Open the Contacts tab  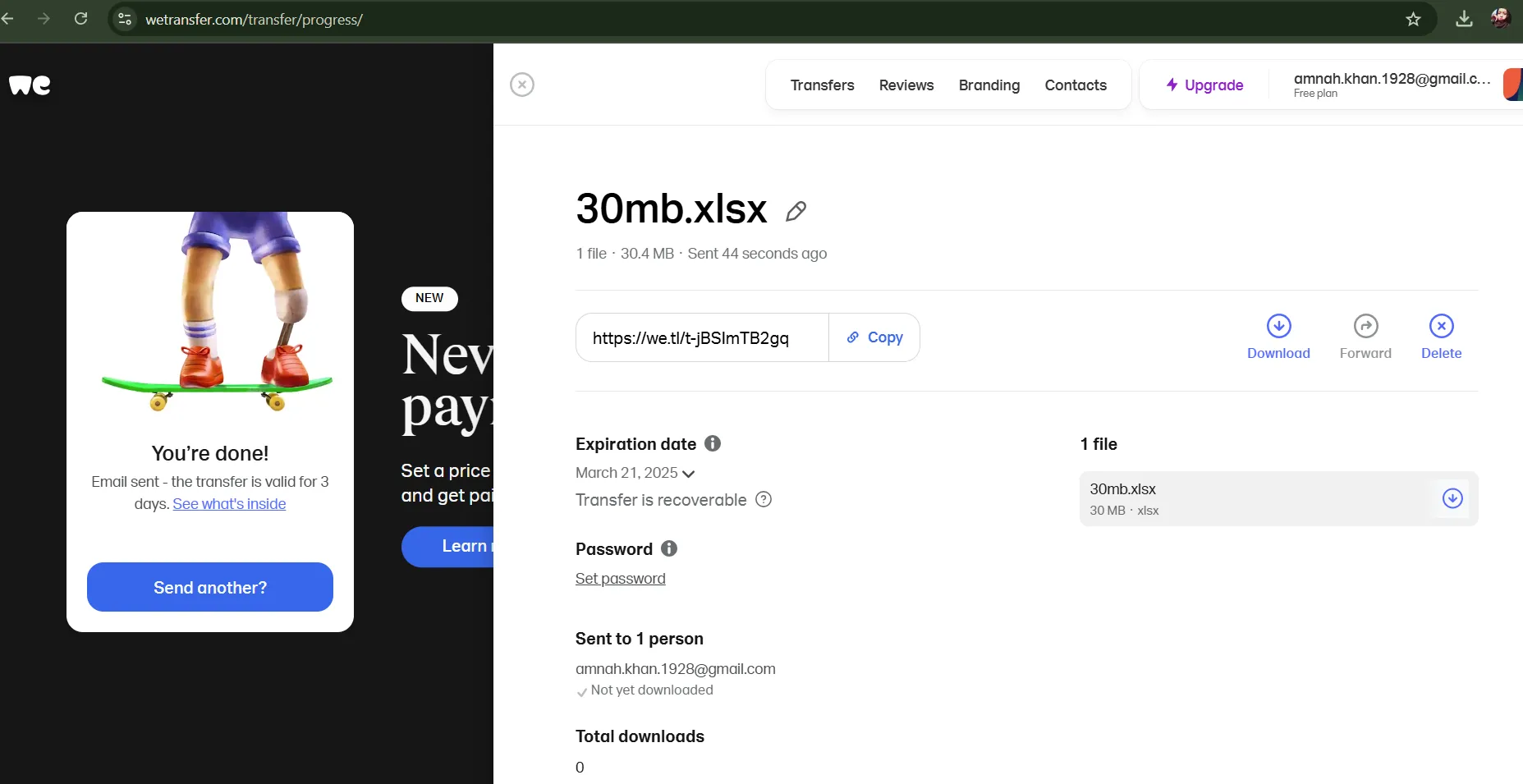tap(1076, 85)
